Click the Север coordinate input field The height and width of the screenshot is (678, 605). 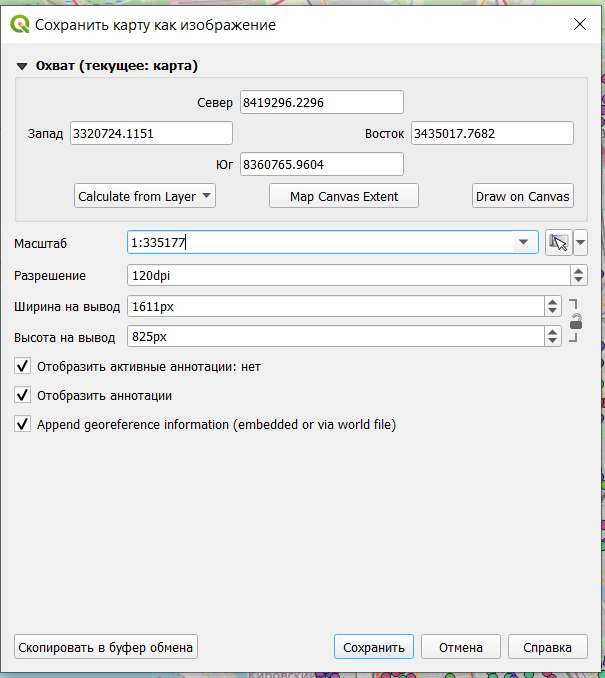tap(321, 103)
